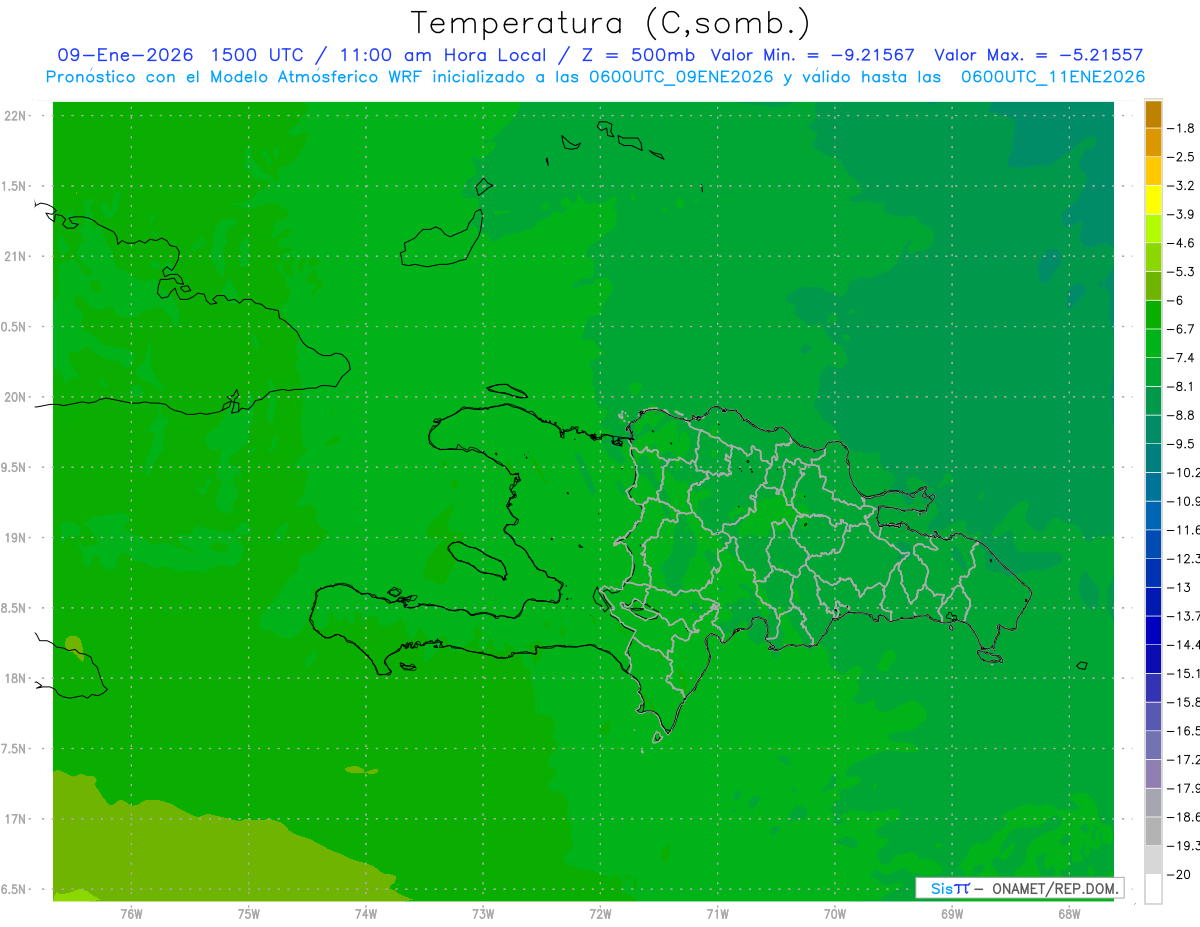The height and width of the screenshot is (927, 1200).
Task: Click the 'ONAMET/REP.DOM.' credit label
Action: coord(1056,888)
